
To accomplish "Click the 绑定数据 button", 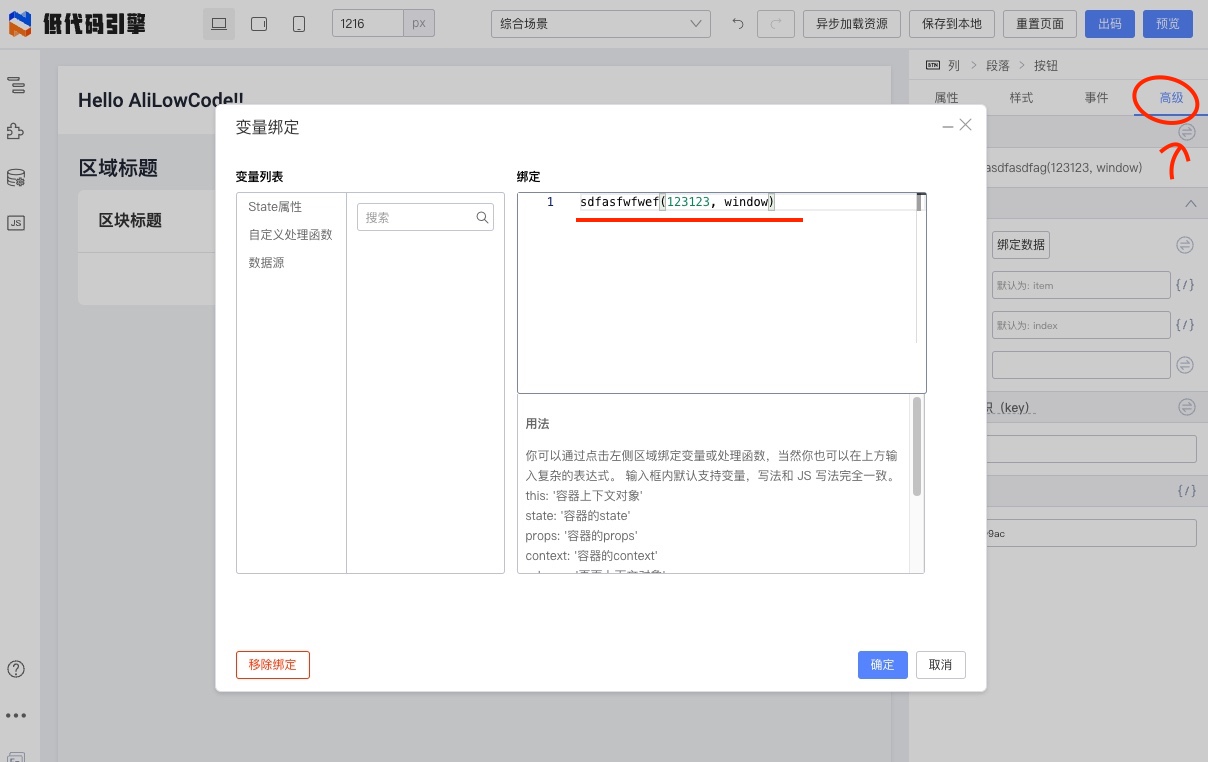I will point(1021,245).
